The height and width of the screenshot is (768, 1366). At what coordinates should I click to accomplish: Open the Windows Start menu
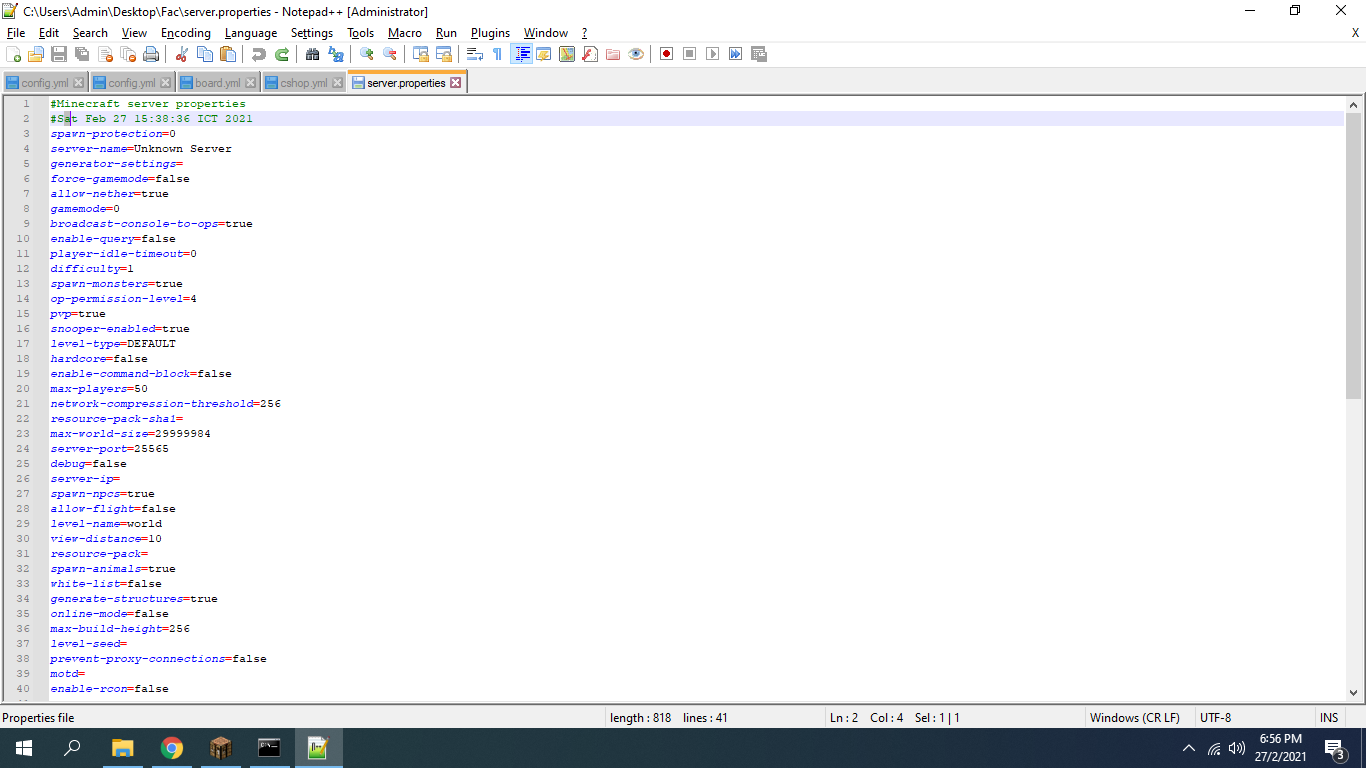(x=24, y=748)
